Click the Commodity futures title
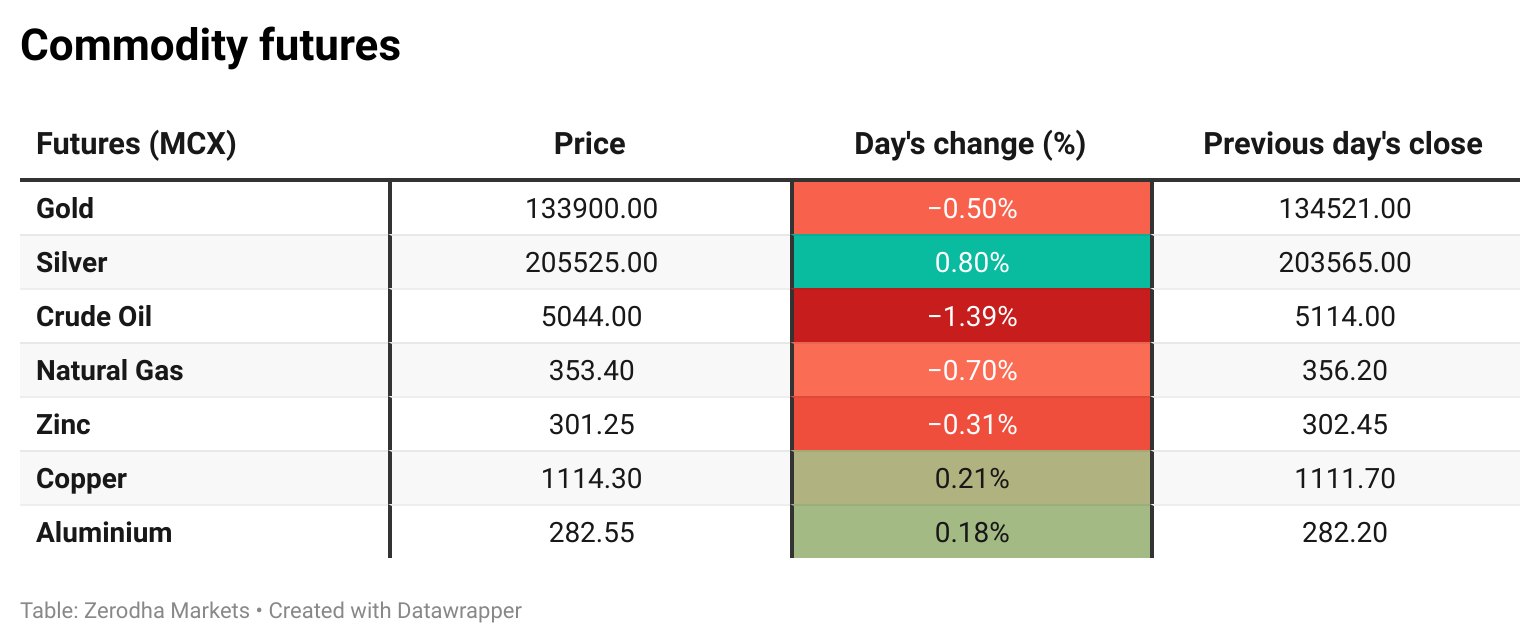 coord(210,45)
